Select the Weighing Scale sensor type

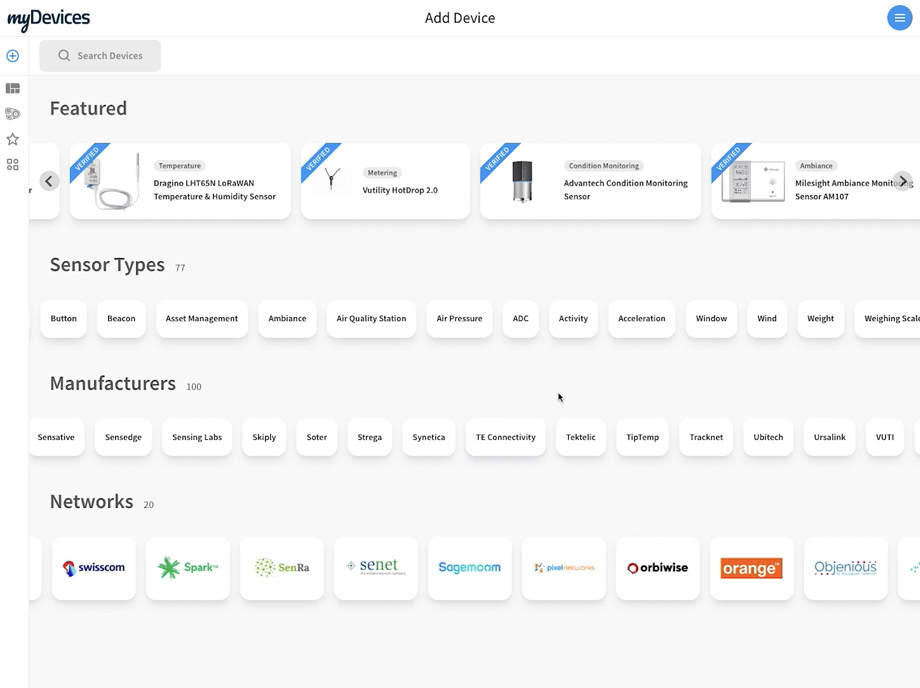point(888,318)
